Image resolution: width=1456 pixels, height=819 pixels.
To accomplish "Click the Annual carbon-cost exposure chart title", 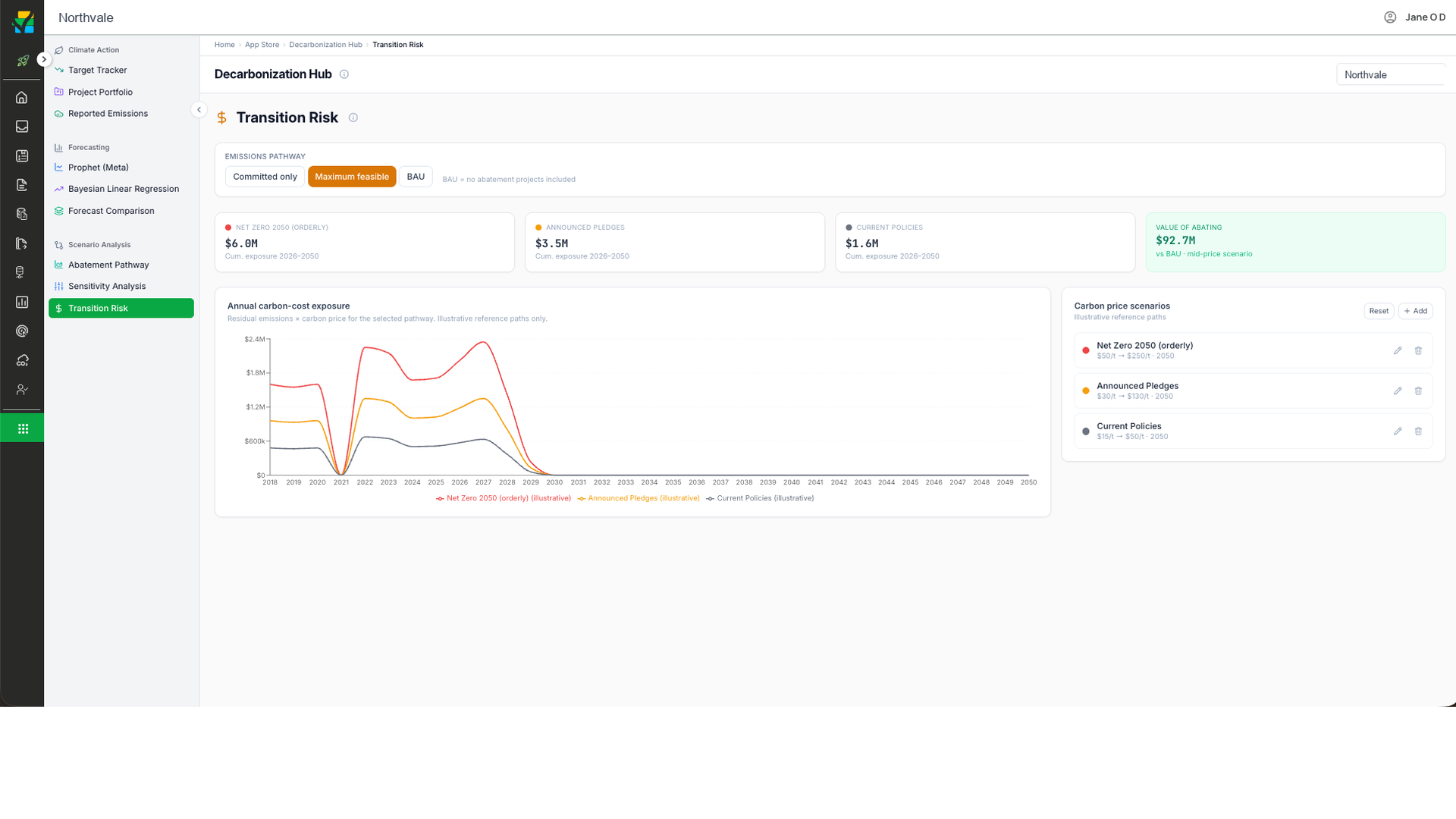I will click(288, 306).
